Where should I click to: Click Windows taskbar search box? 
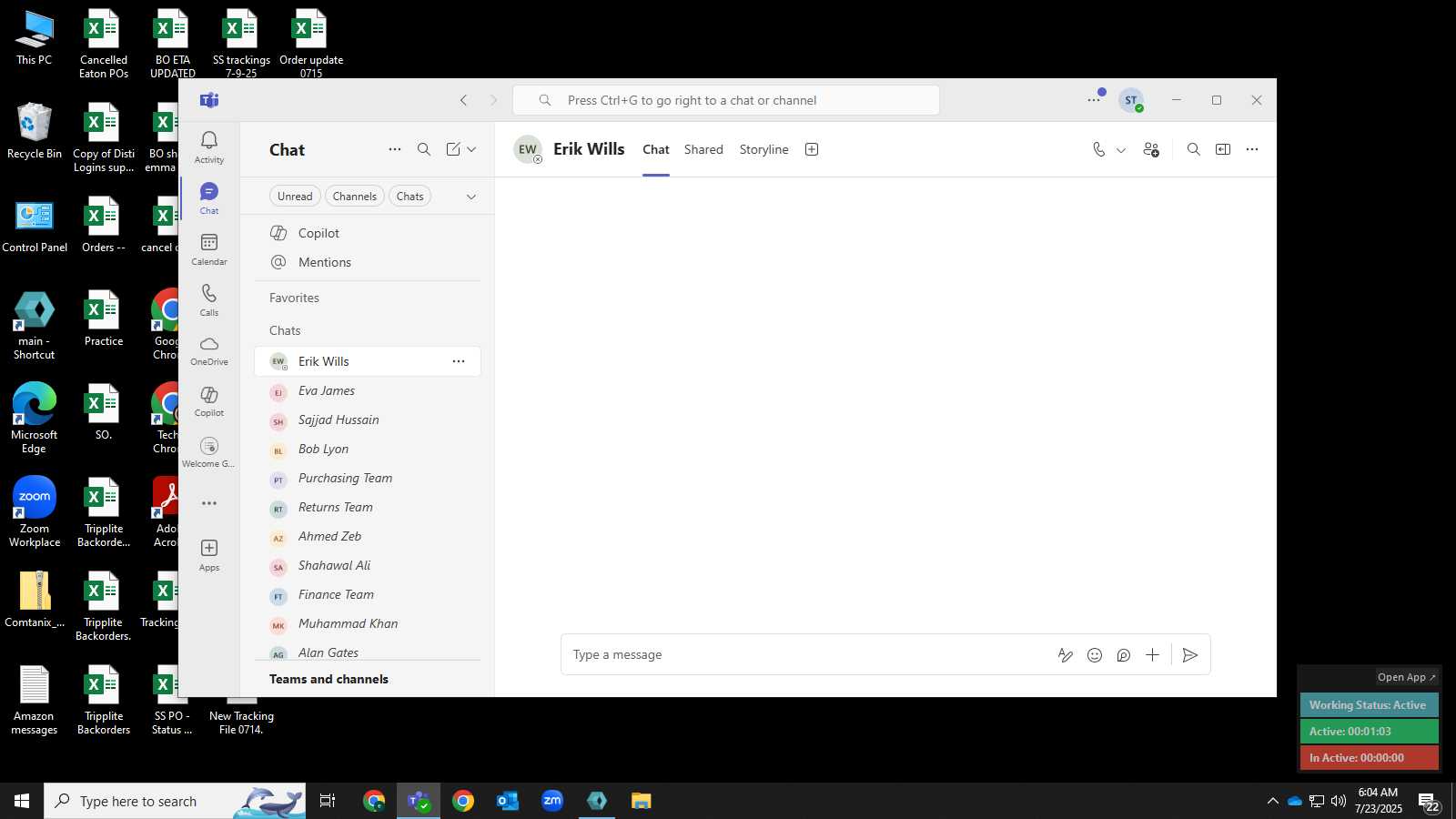175,801
